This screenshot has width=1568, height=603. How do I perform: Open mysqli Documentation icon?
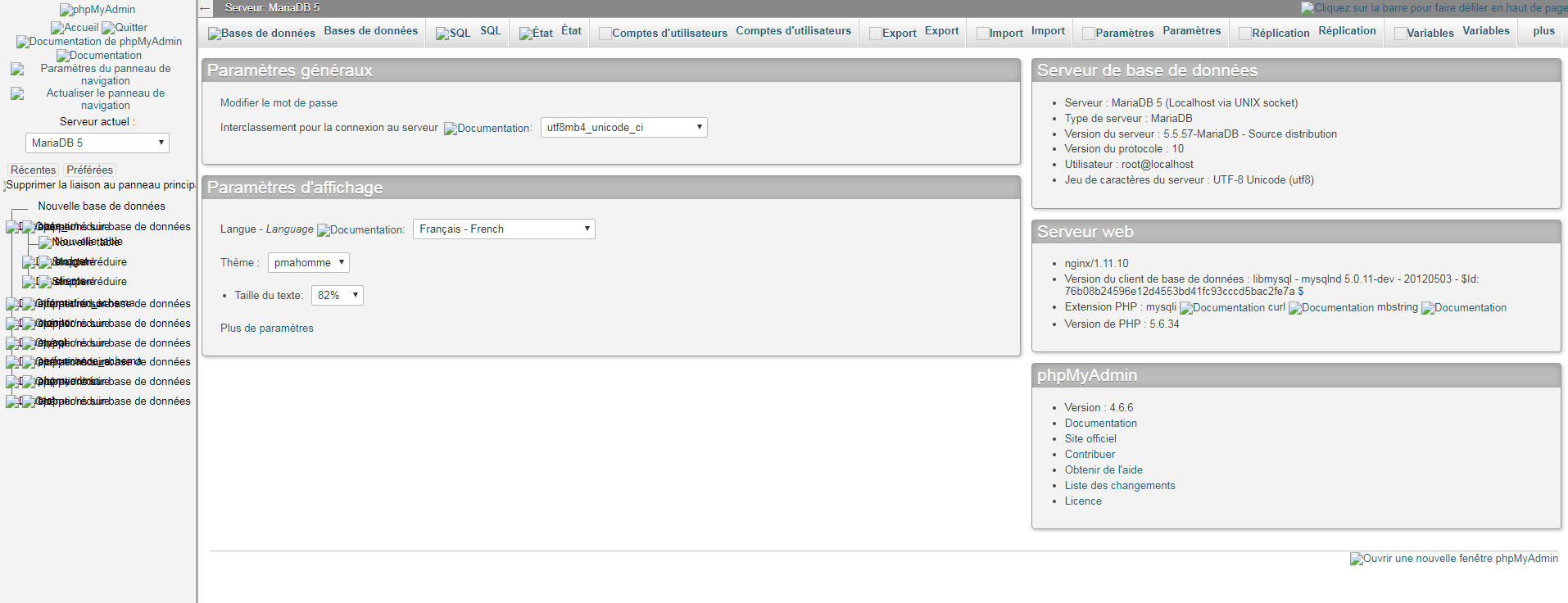(1222, 308)
